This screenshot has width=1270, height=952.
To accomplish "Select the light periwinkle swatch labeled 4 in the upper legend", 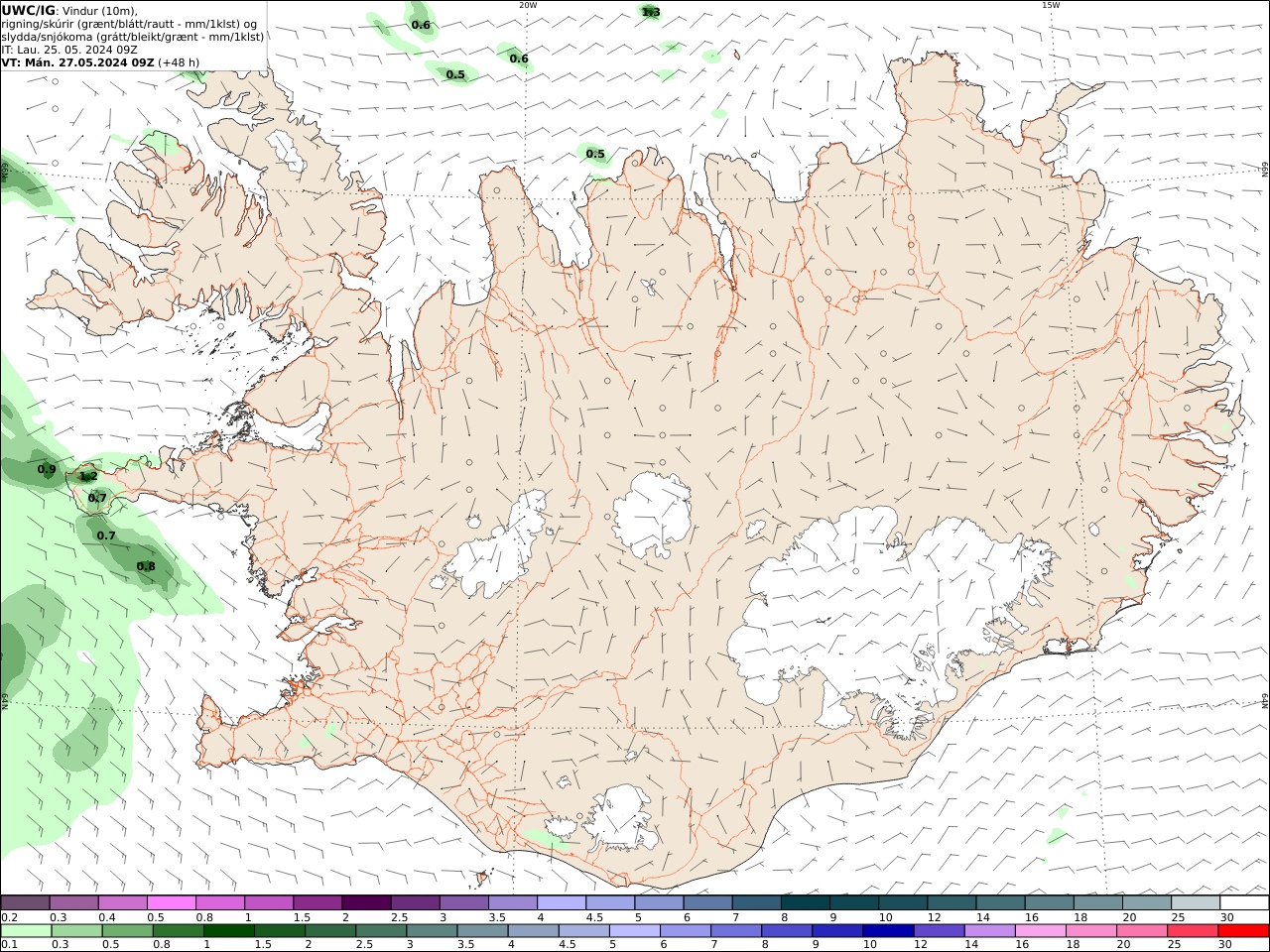I will pos(562,903).
